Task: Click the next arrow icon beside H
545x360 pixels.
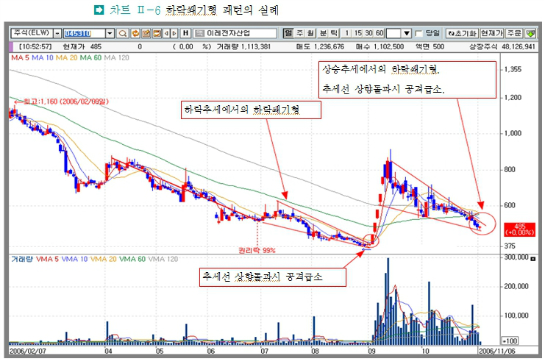Action: click(x=174, y=33)
